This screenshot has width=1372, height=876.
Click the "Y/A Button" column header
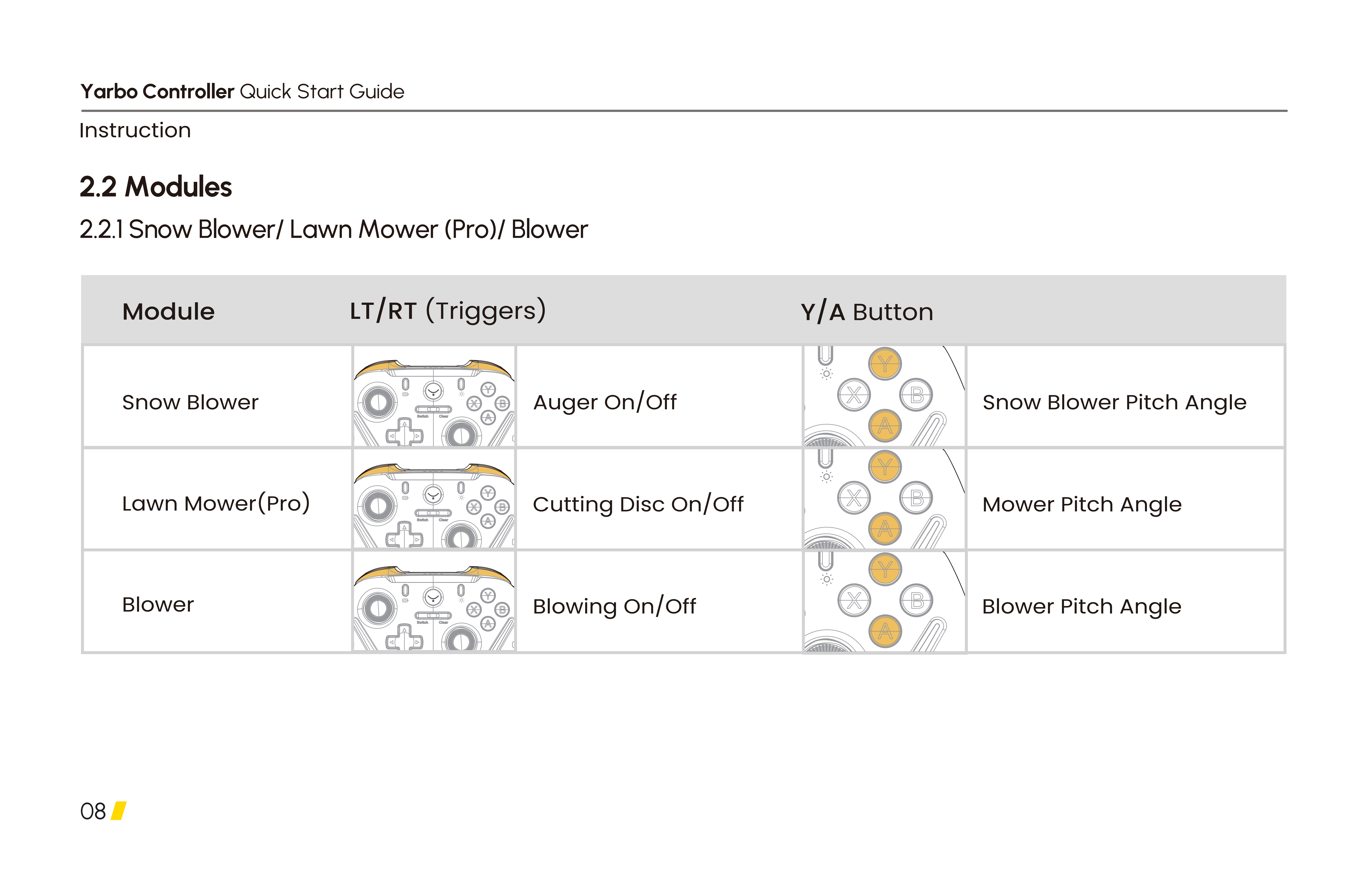point(867,312)
